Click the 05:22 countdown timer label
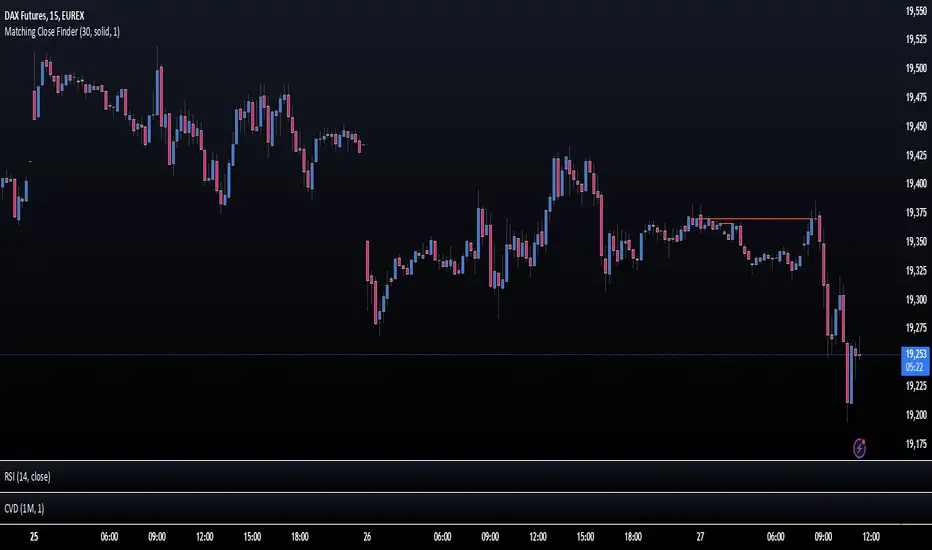This screenshot has width=932, height=550. click(915, 367)
